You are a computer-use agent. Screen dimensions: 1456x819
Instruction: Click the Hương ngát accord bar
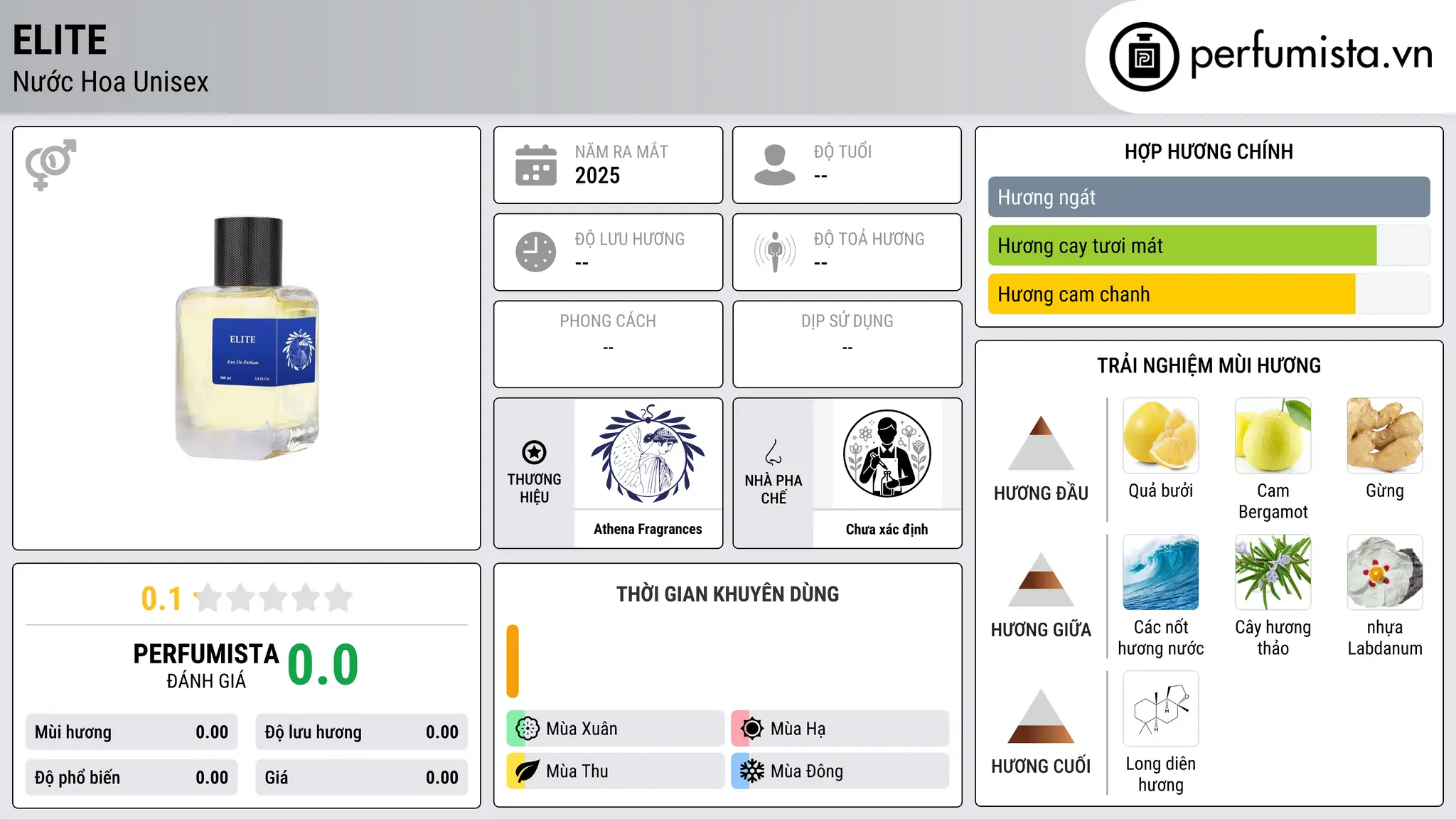pyautogui.click(x=1209, y=197)
